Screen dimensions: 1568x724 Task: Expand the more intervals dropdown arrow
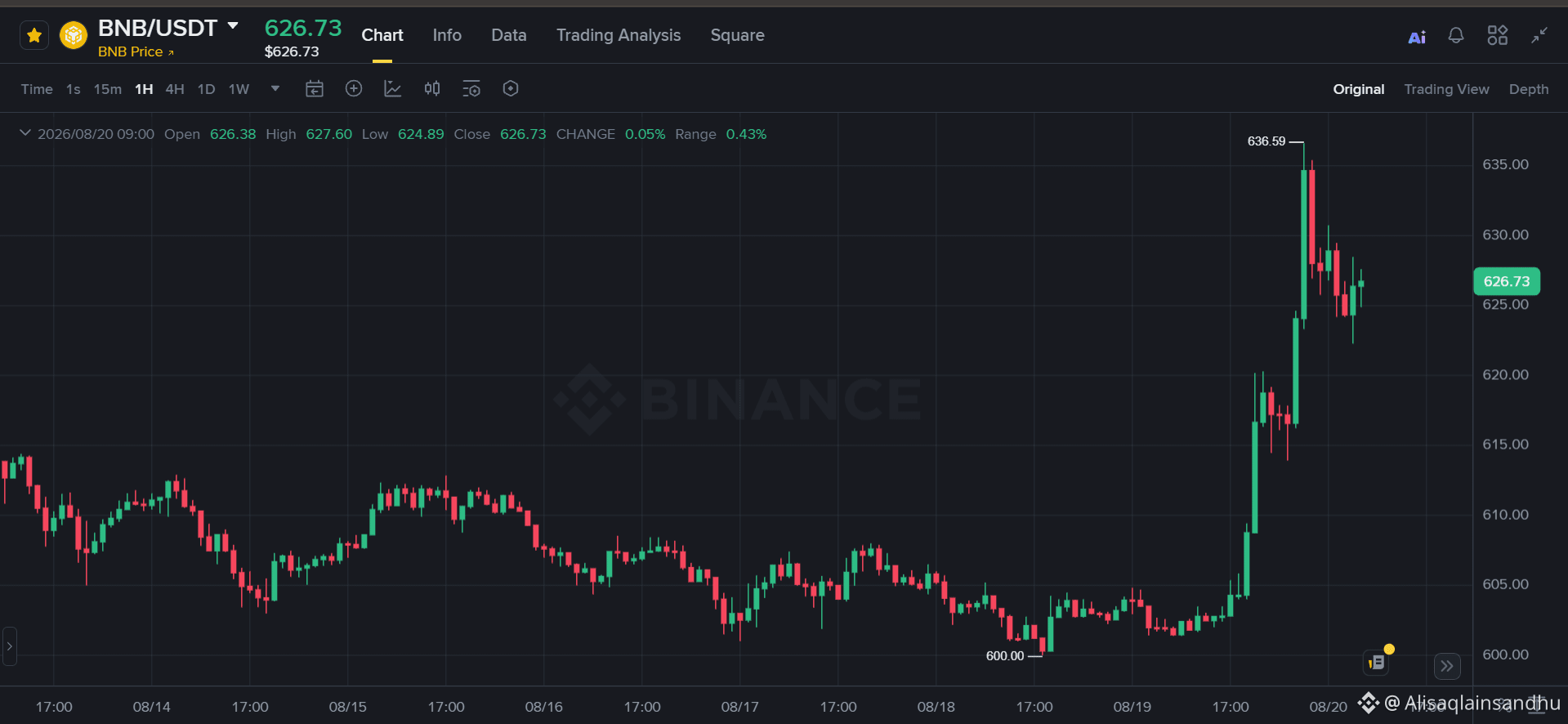tap(275, 88)
